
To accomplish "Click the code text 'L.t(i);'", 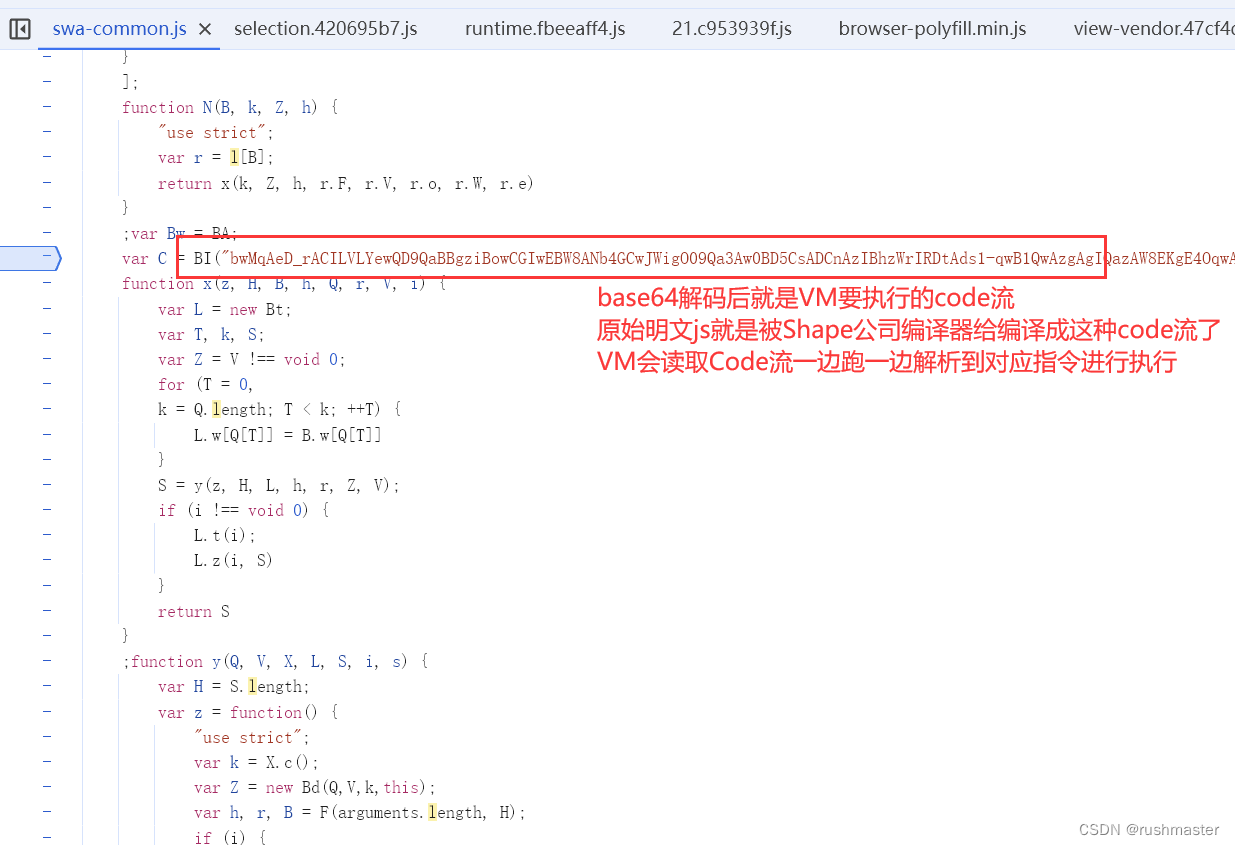I will point(225,535).
